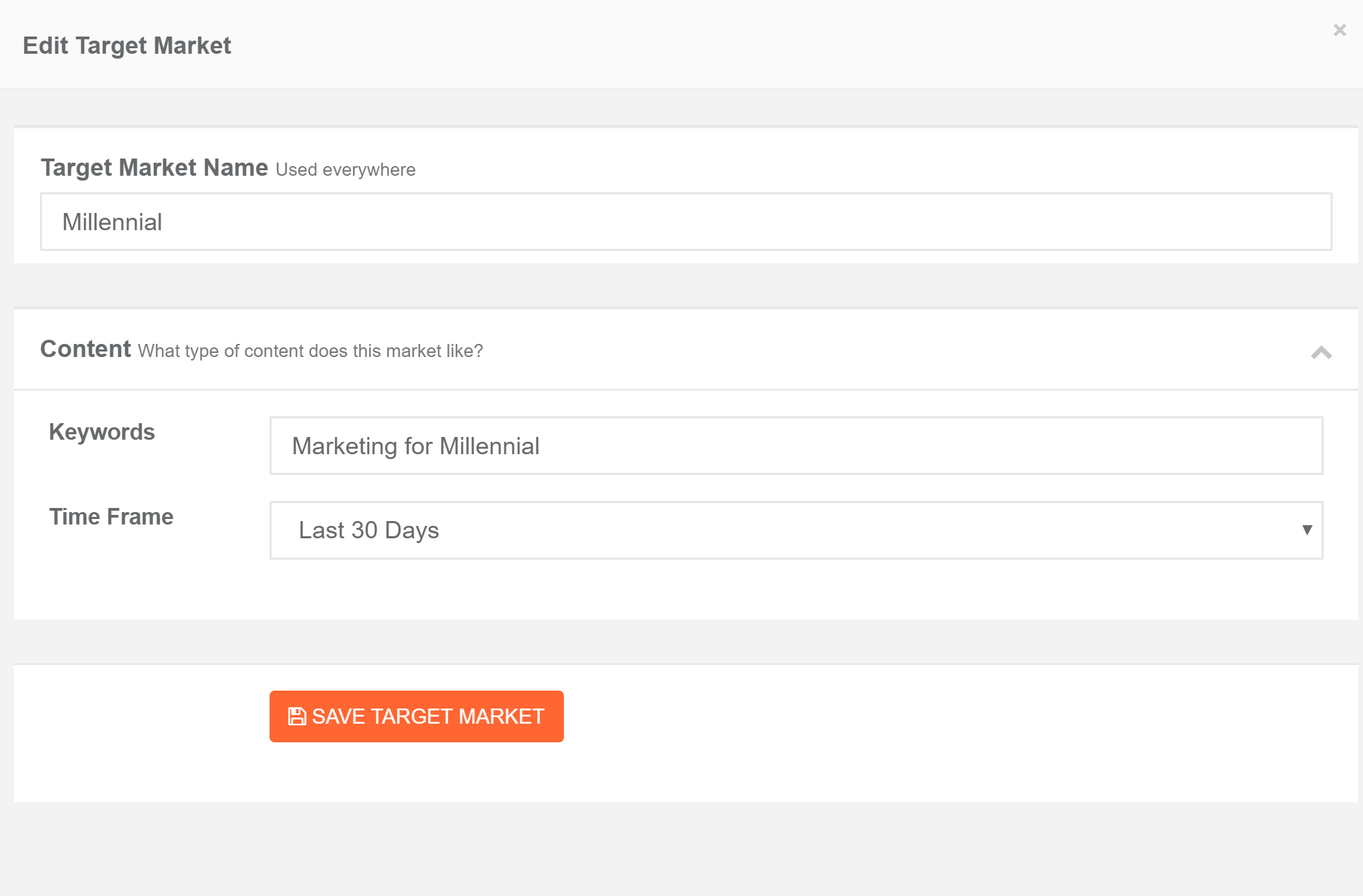This screenshot has width=1363, height=896.
Task: Open the Time Frame dropdown arrow
Action: 1306,530
